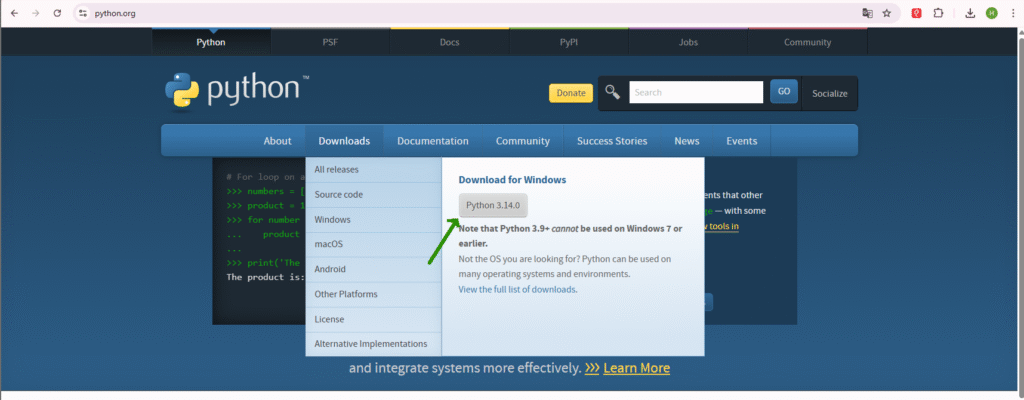Open the News navigation menu
This screenshot has width=1024, height=400.
[x=687, y=141]
